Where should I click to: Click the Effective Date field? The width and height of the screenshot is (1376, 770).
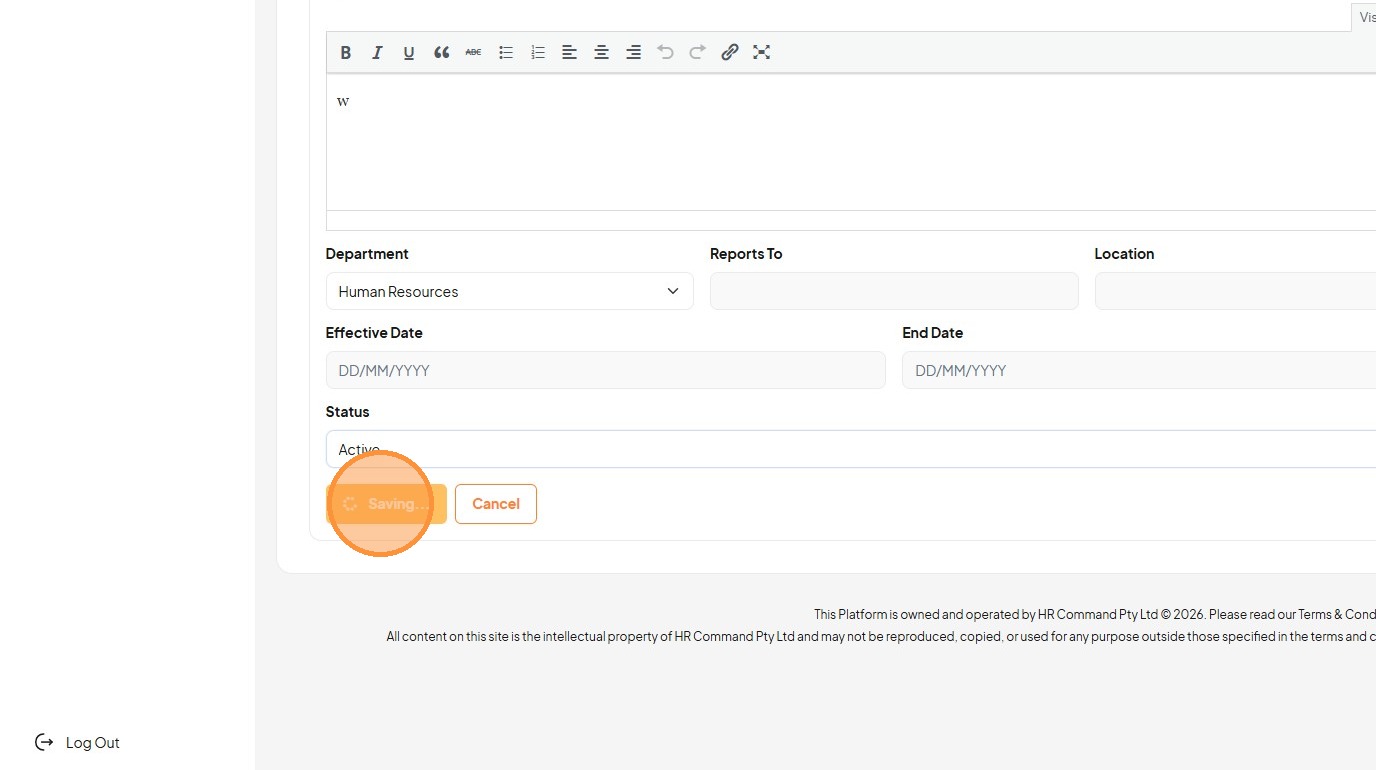(606, 370)
